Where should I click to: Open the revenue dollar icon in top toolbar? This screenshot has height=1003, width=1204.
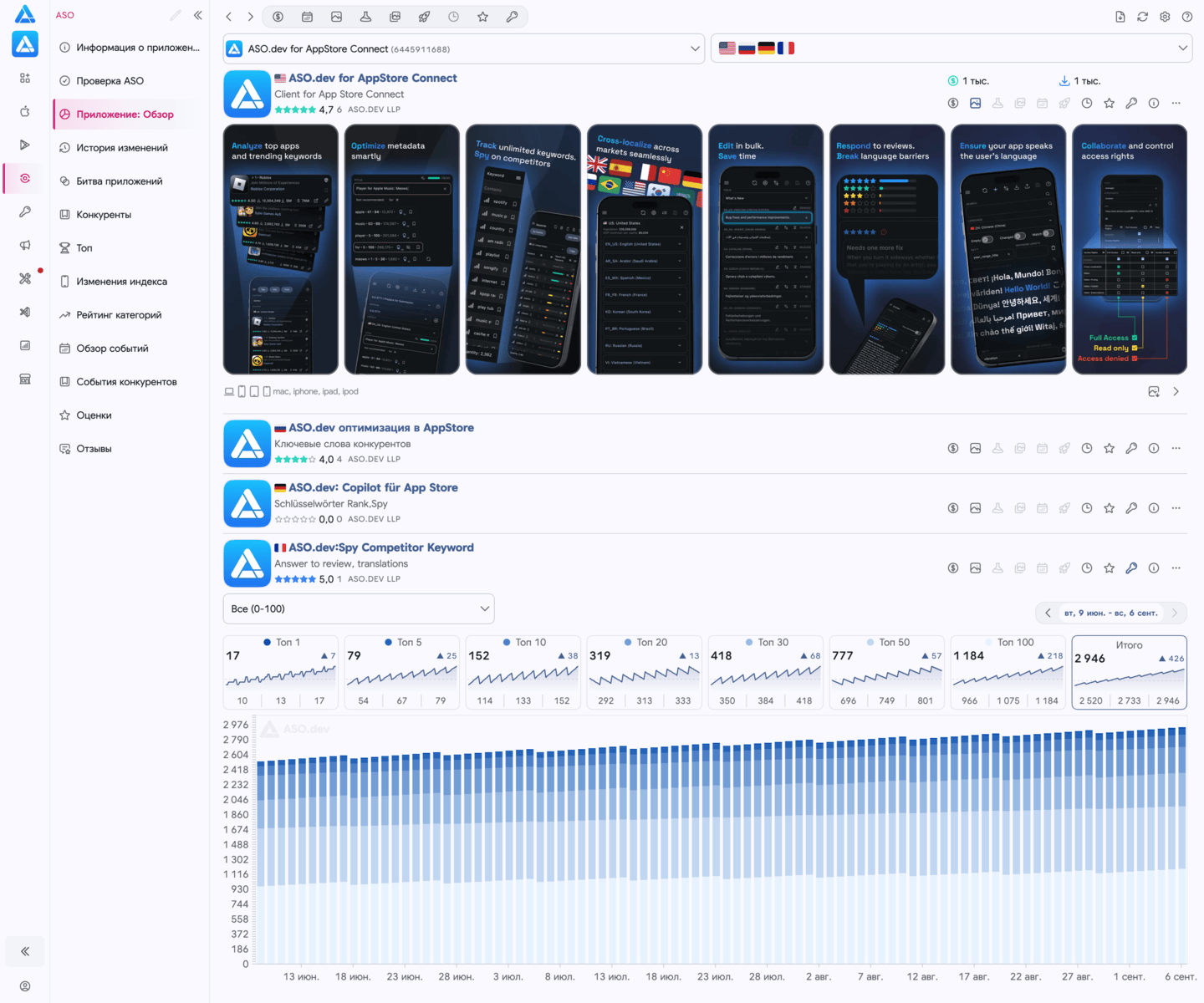(x=278, y=17)
